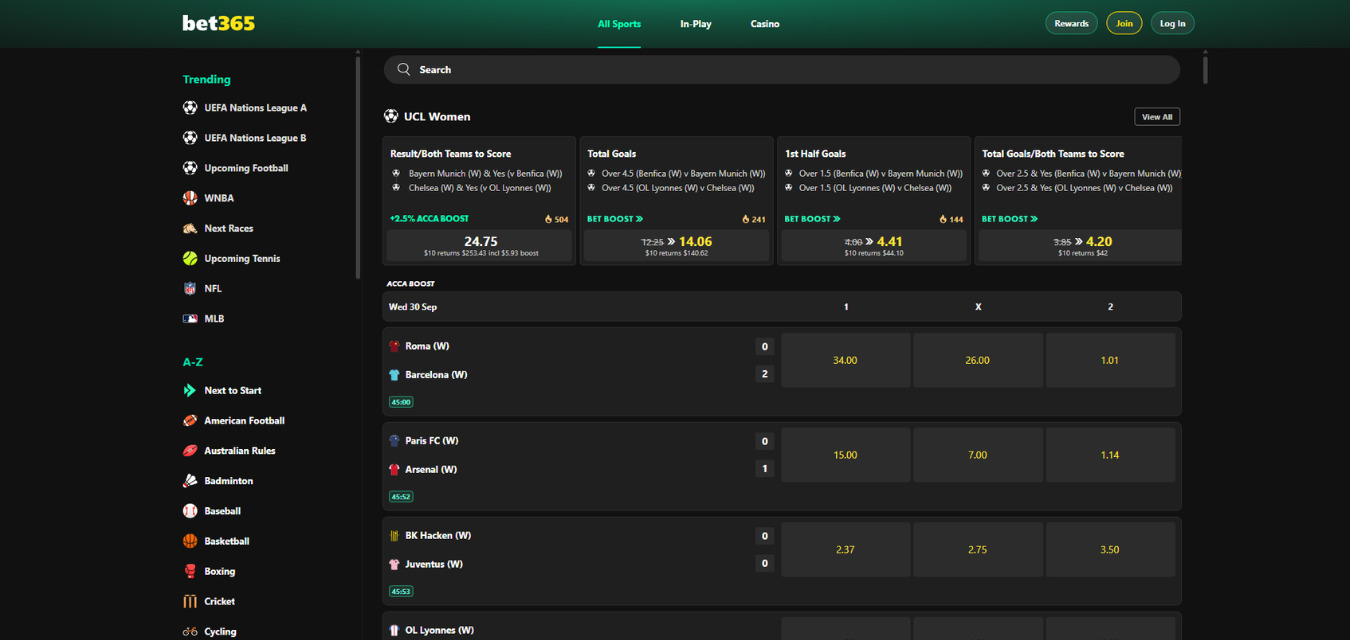The width and height of the screenshot is (1350, 640).
Task: Click the MLB logo icon
Action: pyautogui.click(x=190, y=318)
